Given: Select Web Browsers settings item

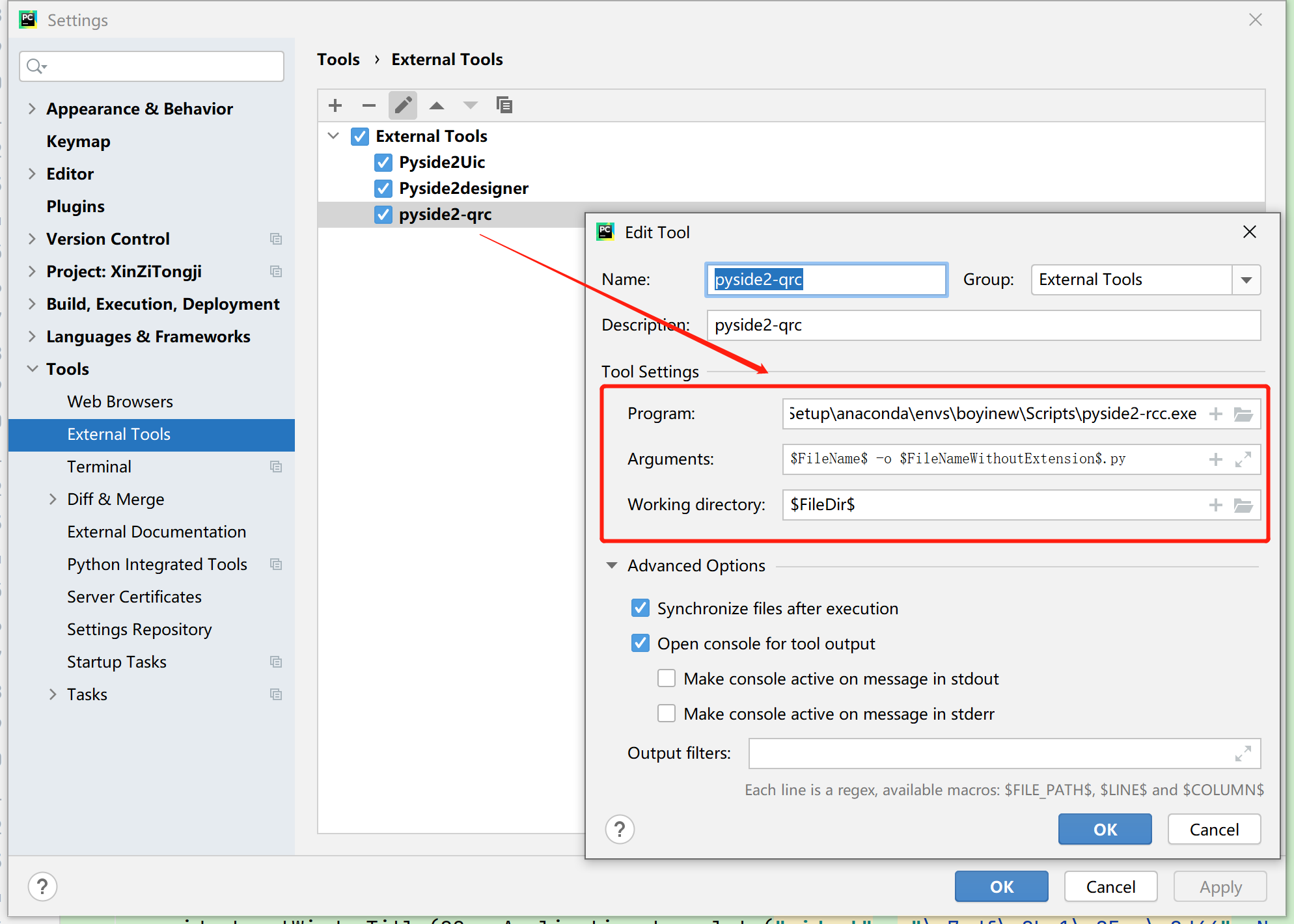Looking at the screenshot, I should [120, 401].
